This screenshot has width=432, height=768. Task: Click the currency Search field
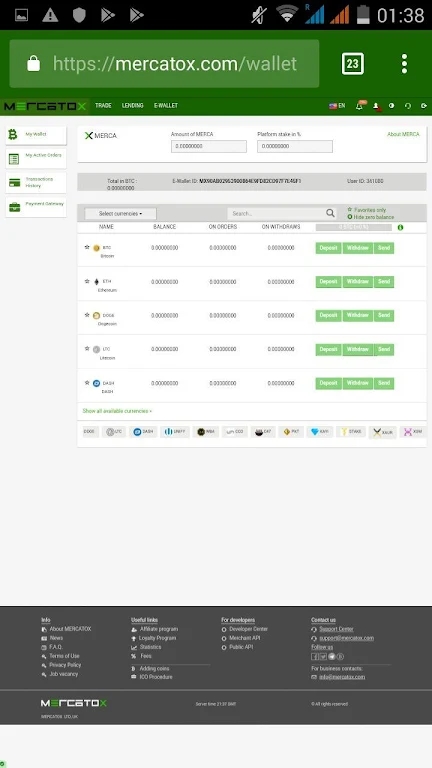pos(277,214)
